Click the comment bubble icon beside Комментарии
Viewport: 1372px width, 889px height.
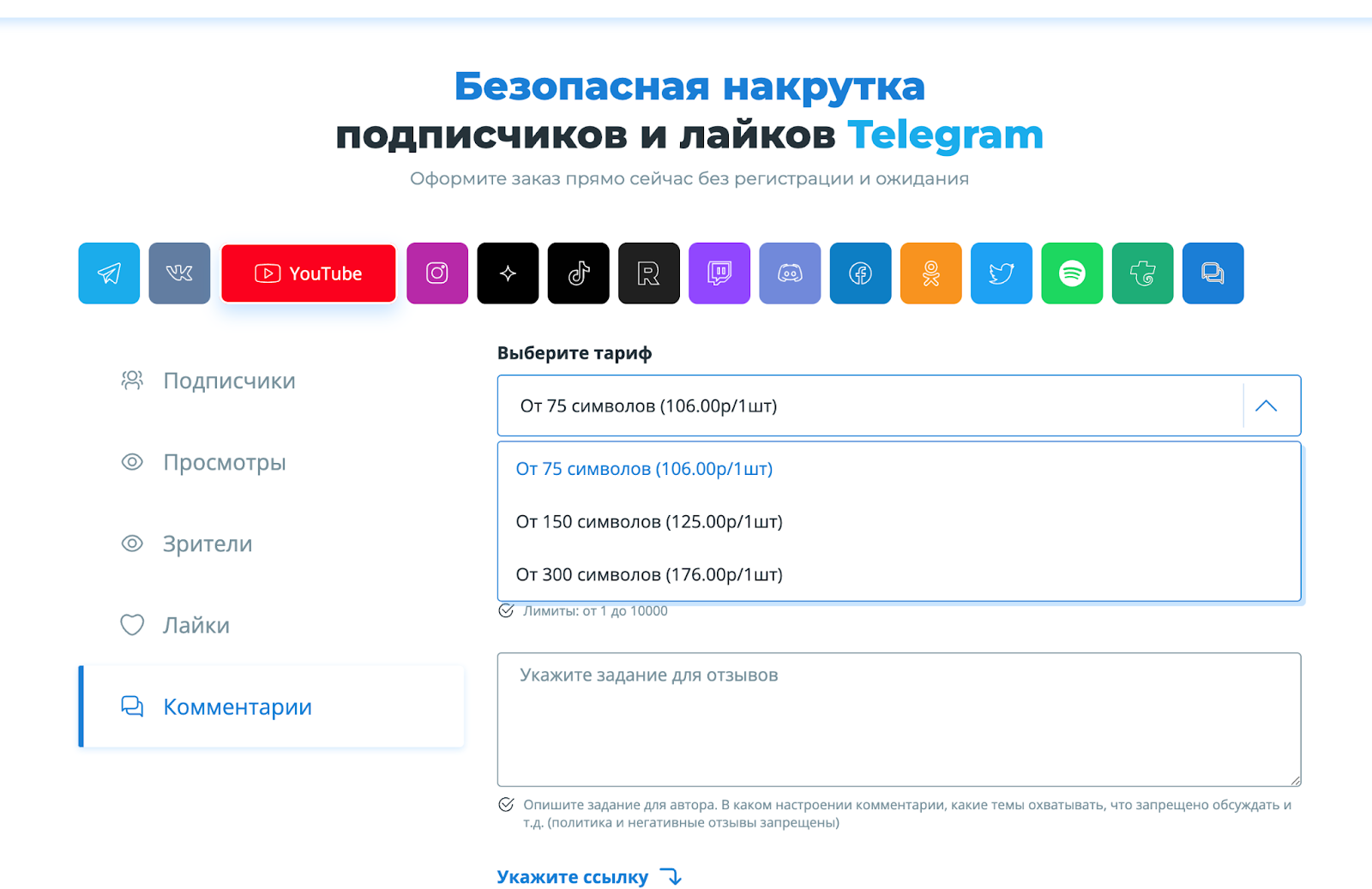coord(132,706)
